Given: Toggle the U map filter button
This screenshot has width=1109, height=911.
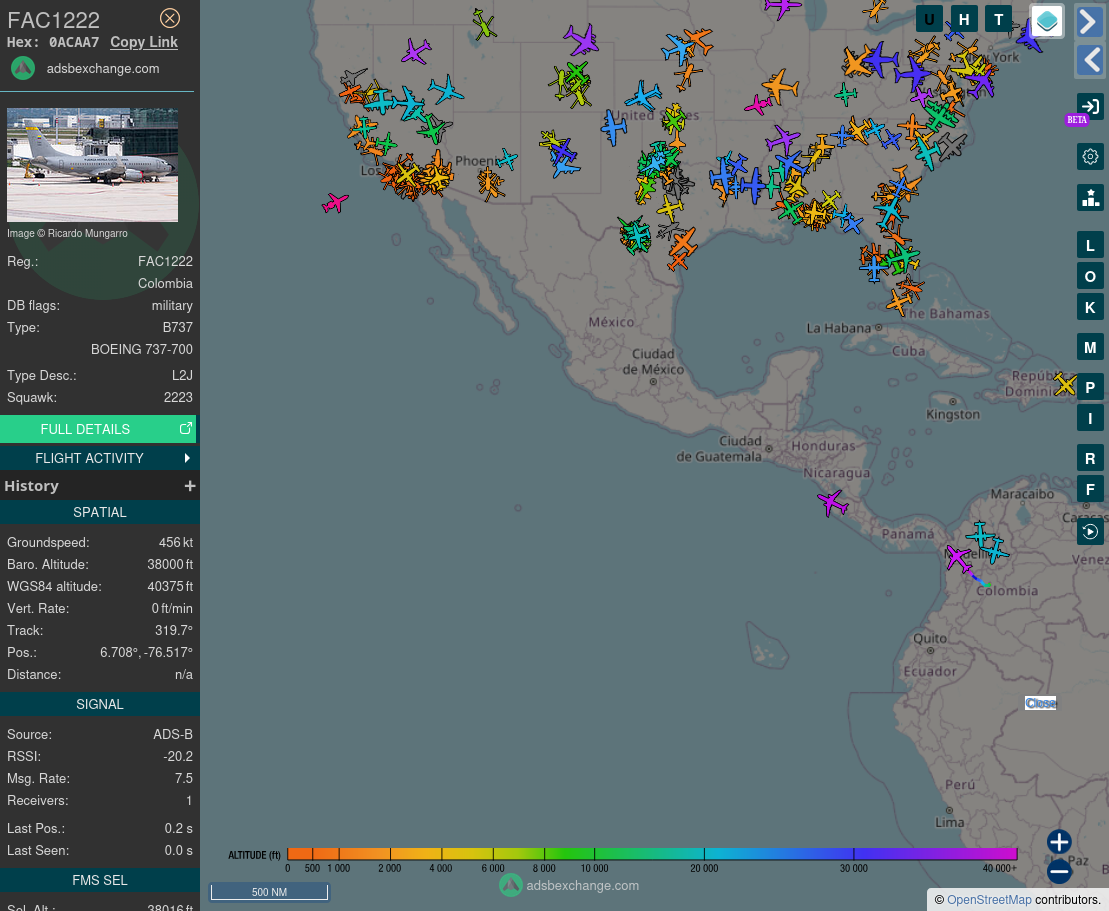Looking at the screenshot, I should tap(929, 19).
